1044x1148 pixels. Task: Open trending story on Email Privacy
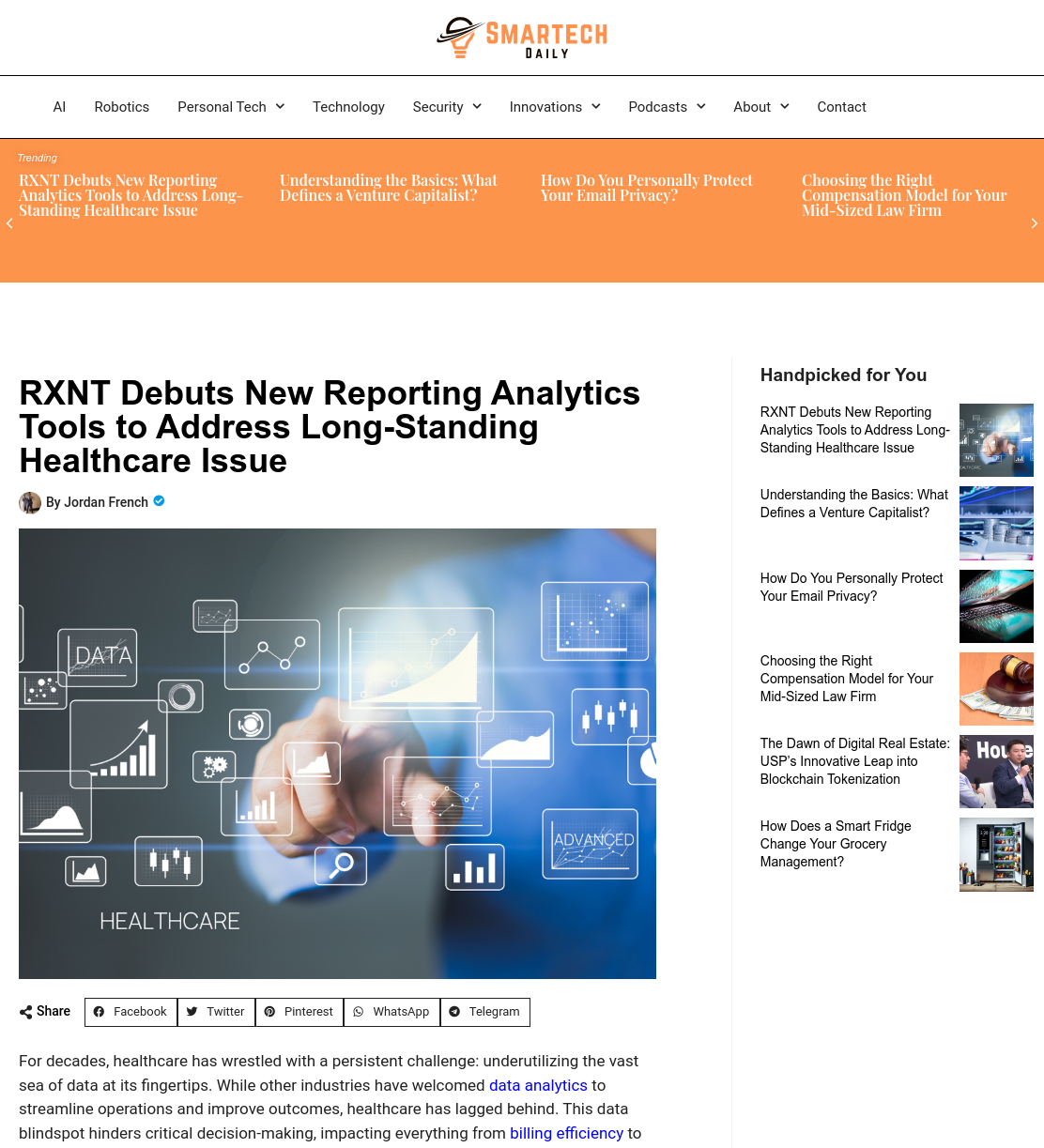[x=647, y=188]
